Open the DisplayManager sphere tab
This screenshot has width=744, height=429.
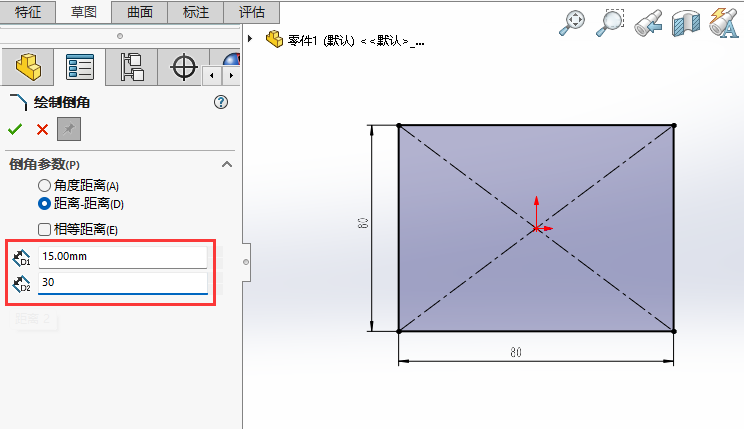click(x=232, y=59)
